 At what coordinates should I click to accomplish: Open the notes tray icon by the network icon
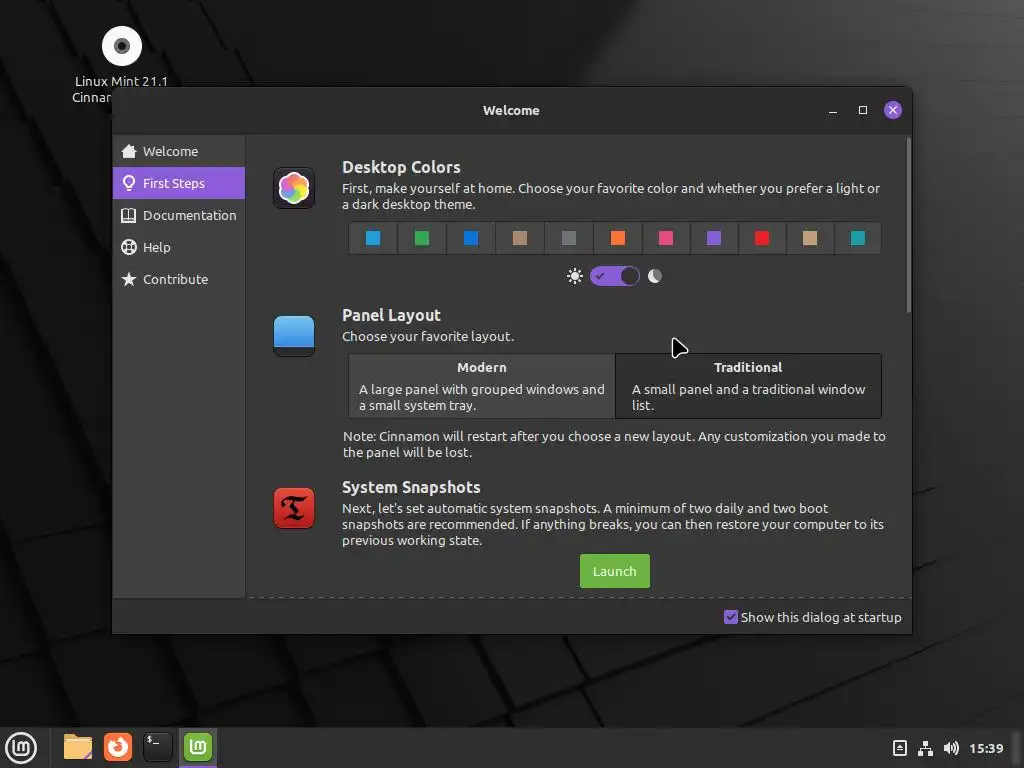900,748
